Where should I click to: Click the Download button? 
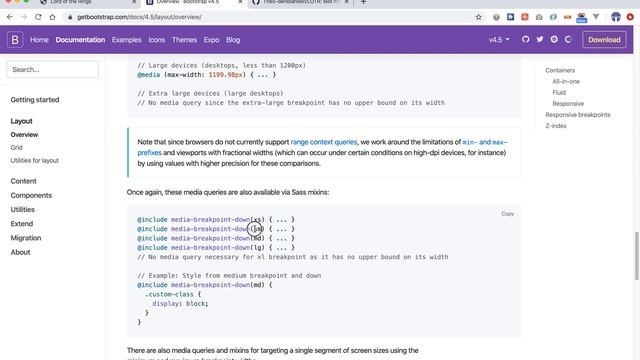604,40
